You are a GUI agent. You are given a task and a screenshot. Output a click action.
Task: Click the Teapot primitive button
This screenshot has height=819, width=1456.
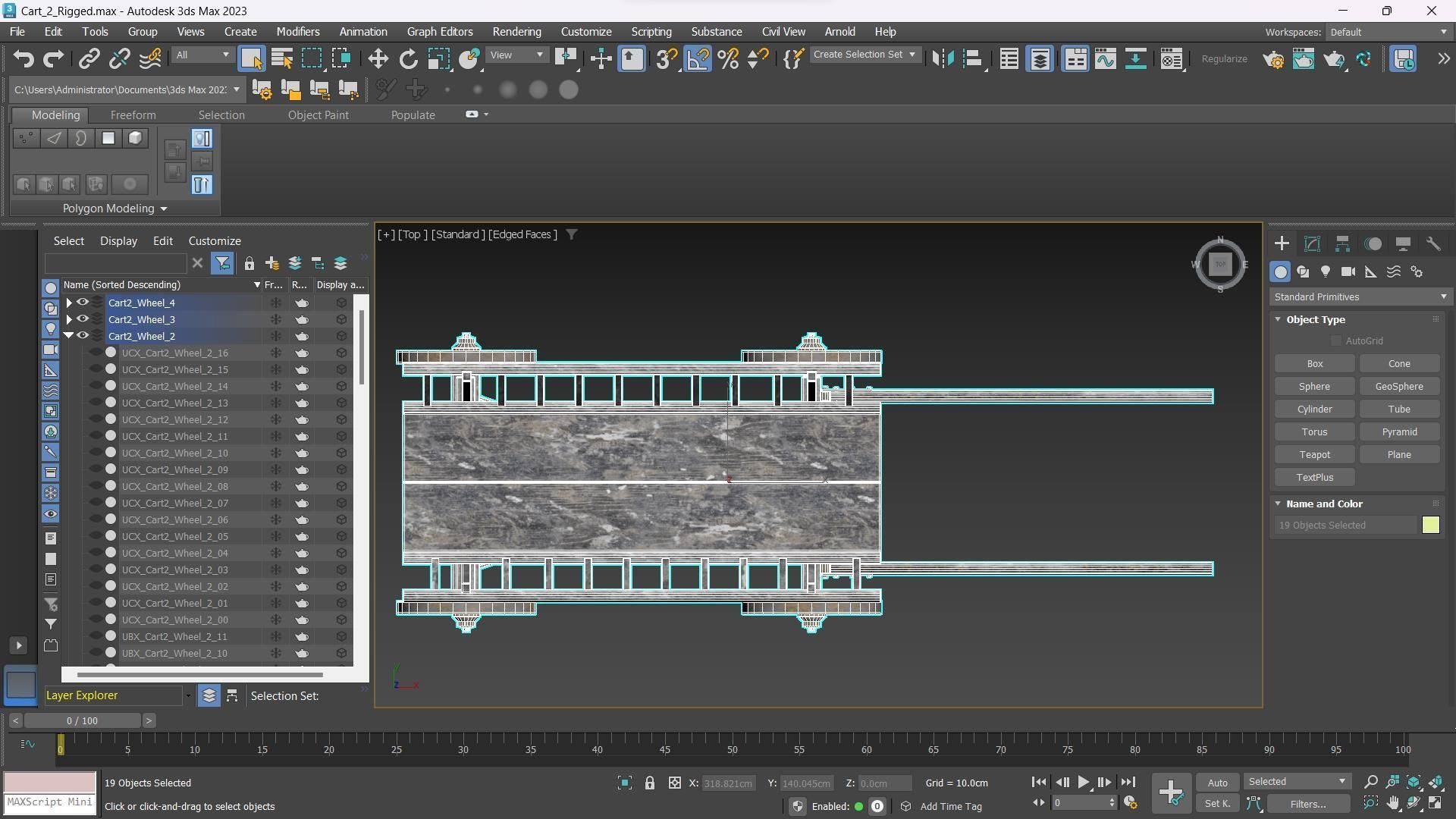click(x=1314, y=455)
